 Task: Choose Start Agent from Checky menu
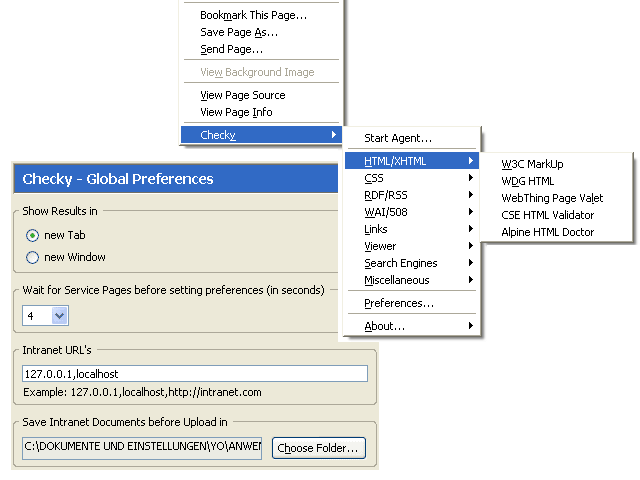click(x=398, y=138)
